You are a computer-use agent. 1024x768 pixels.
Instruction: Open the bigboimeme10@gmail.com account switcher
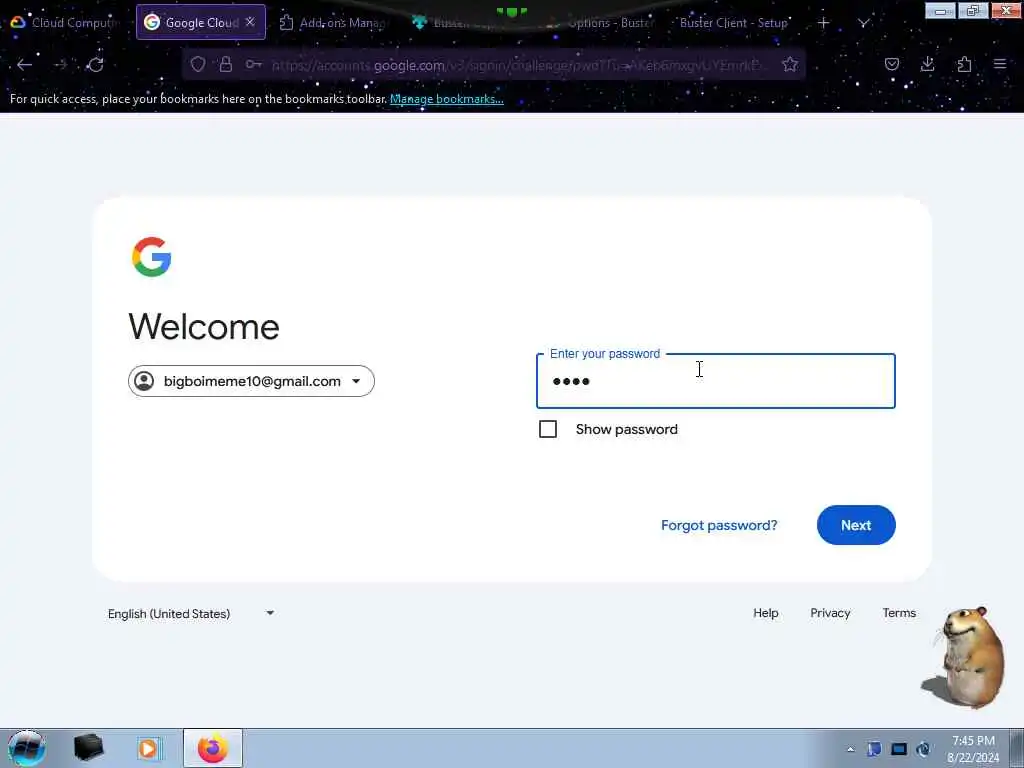pyautogui.click(x=251, y=381)
